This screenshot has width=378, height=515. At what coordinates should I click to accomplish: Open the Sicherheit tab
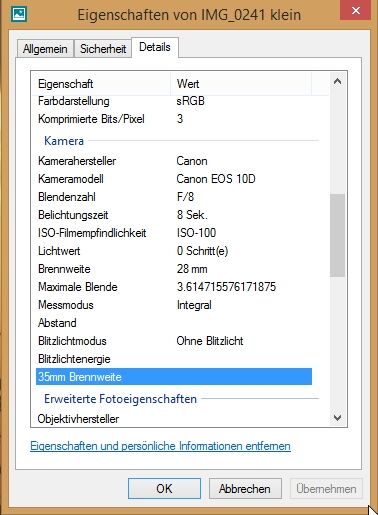(x=103, y=49)
